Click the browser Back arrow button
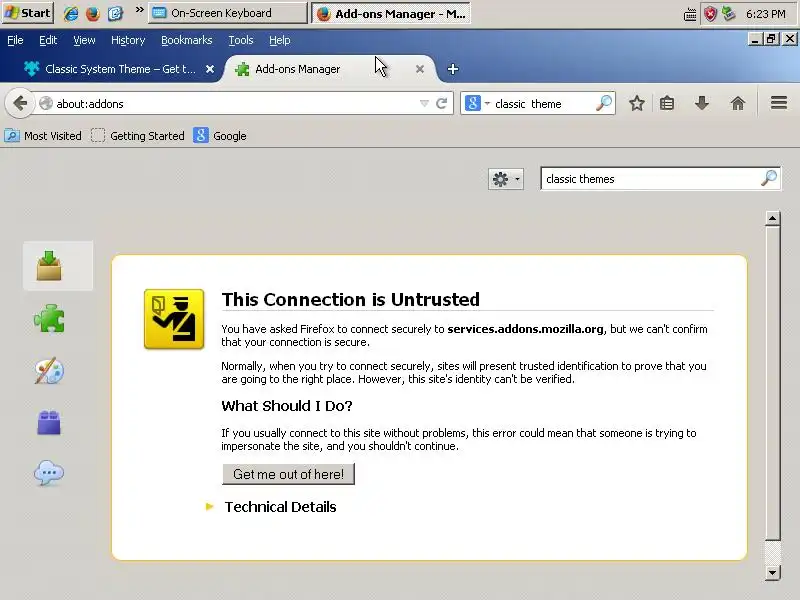Viewport: 800px width, 600px height. 19,104
